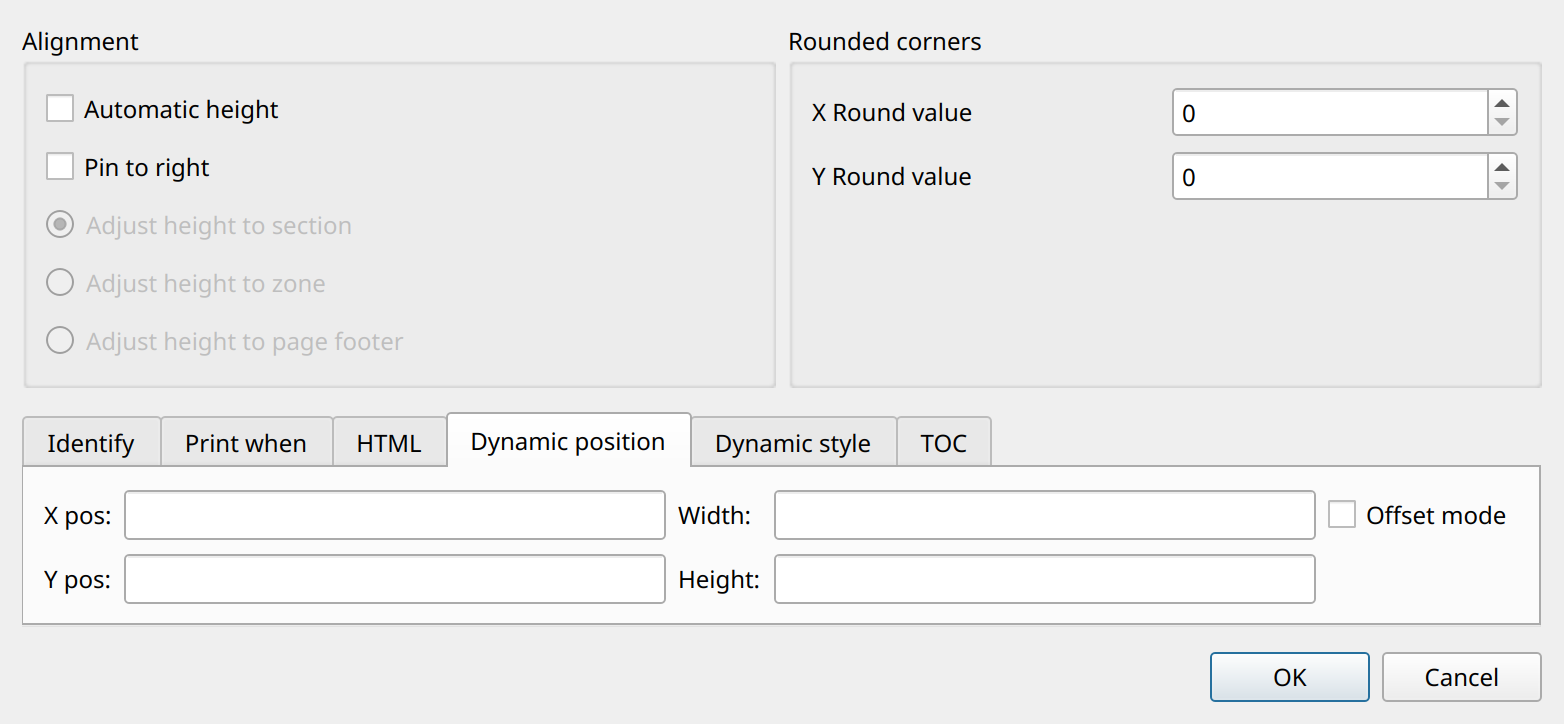1564x724 pixels.
Task: Focus the X Round value field
Action: 1331,113
